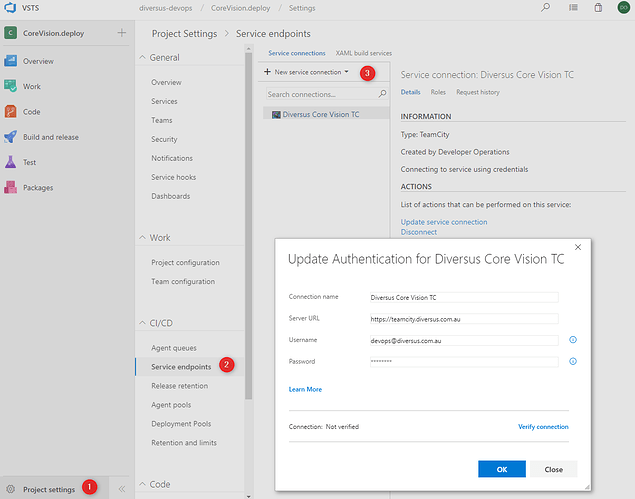Click the Server URL field
This screenshot has height=499, width=635.
[464, 319]
